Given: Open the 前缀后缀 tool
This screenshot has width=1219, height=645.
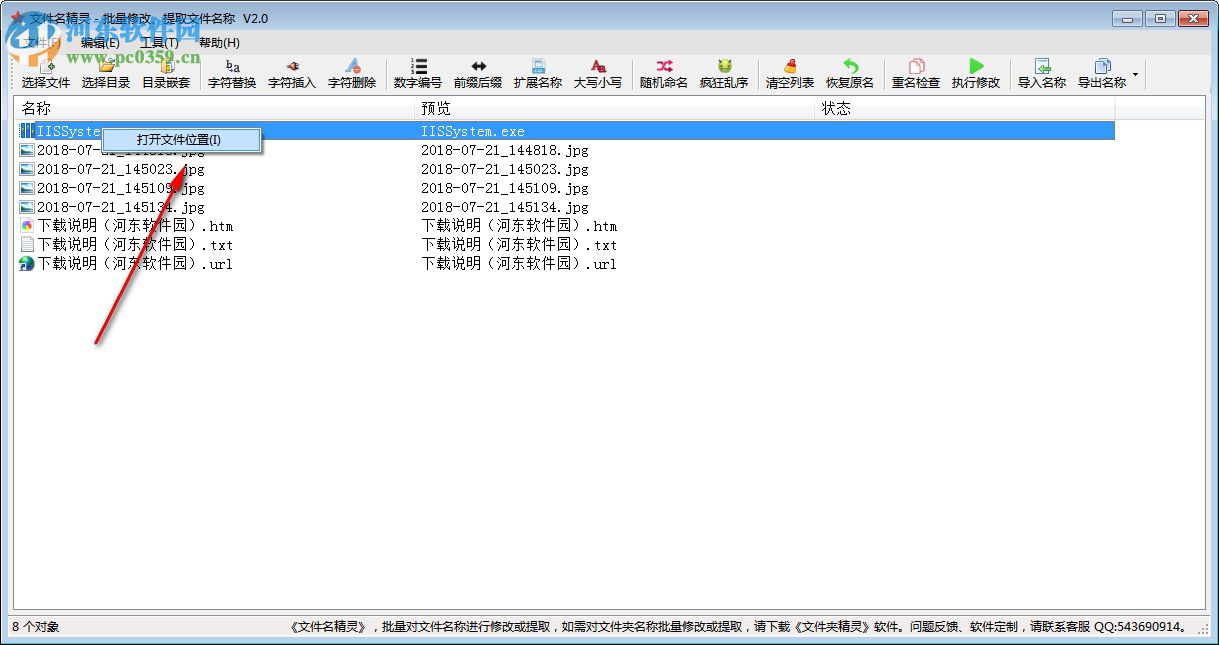Looking at the screenshot, I should point(478,74).
